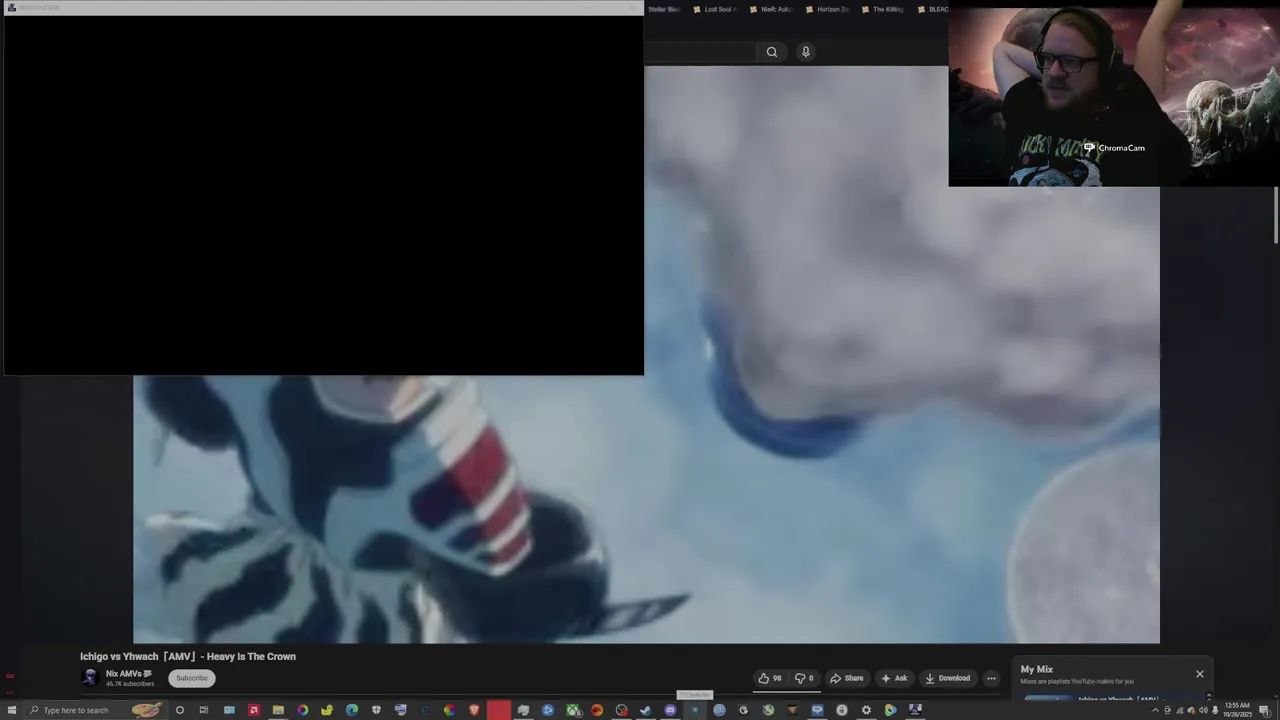Open the yellow duck app on taskbar
The image size is (1280, 720).
pos(327,710)
